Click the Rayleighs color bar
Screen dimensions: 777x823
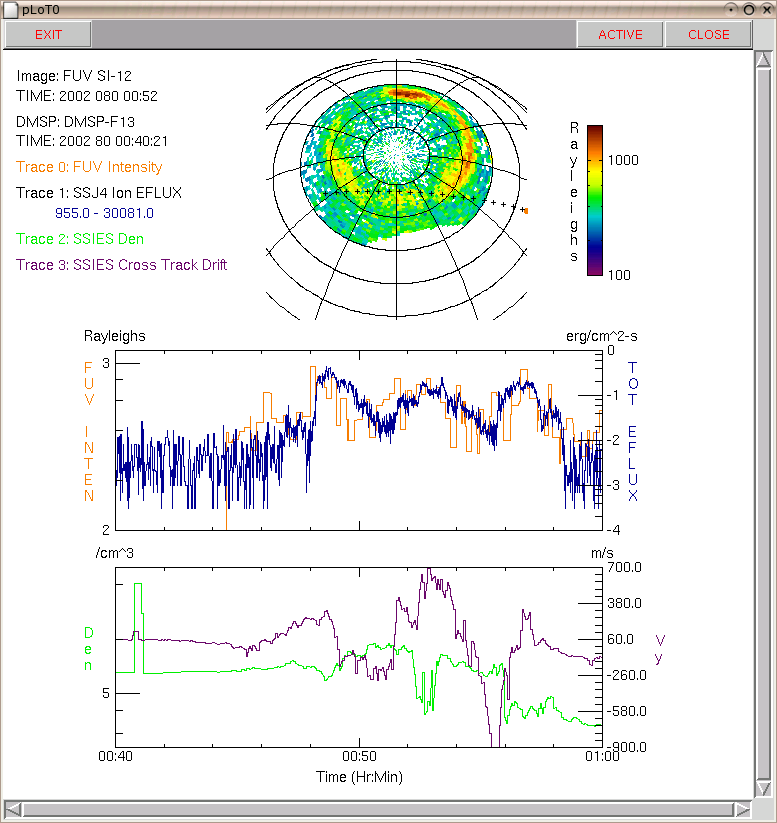[594, 200]
